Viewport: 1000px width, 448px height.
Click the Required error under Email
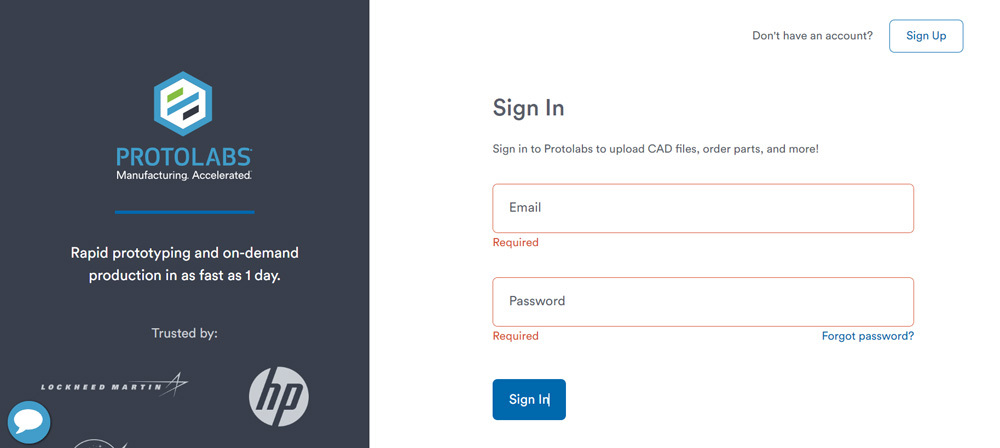[515, 243]
